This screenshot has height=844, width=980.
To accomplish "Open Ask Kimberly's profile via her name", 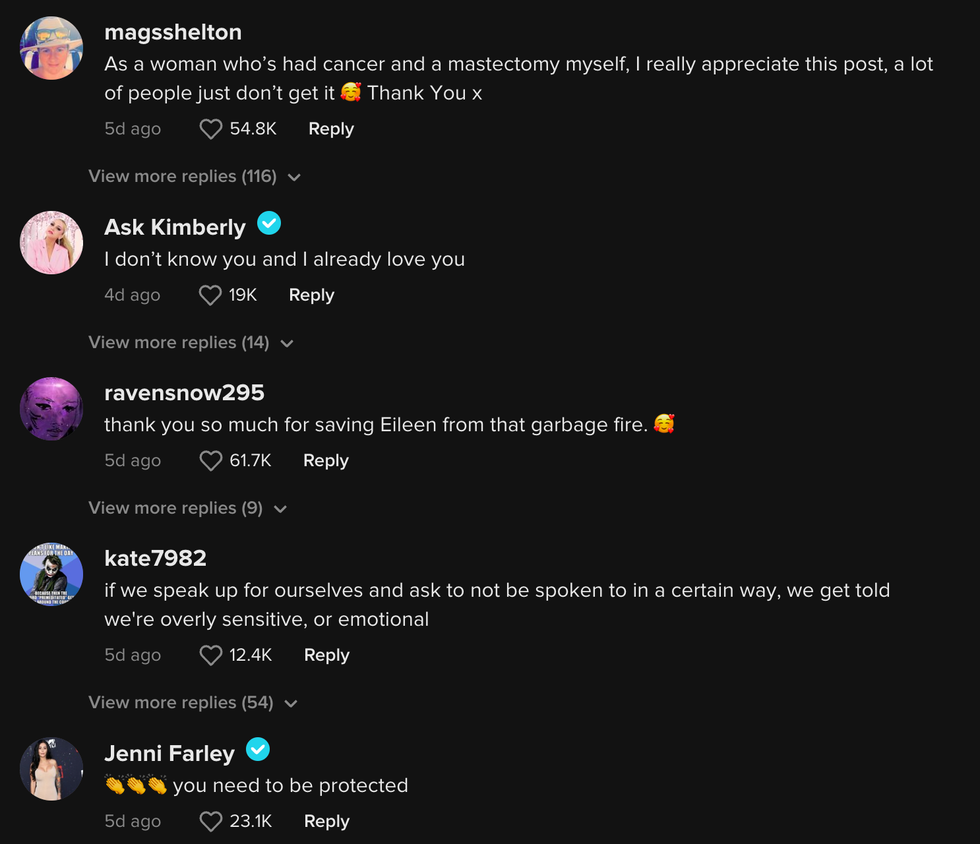I will click(174, 226).
